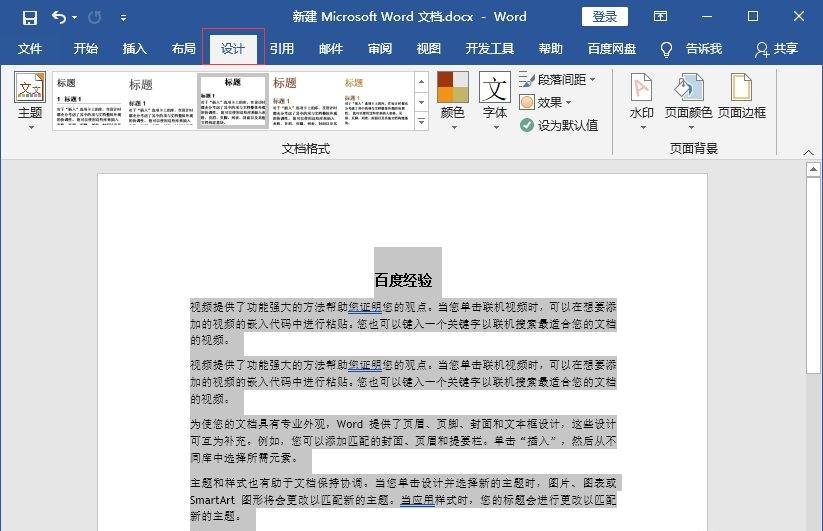
Task: Click the underlined 您证明 in the first paragraph
Action: (365, 307)
